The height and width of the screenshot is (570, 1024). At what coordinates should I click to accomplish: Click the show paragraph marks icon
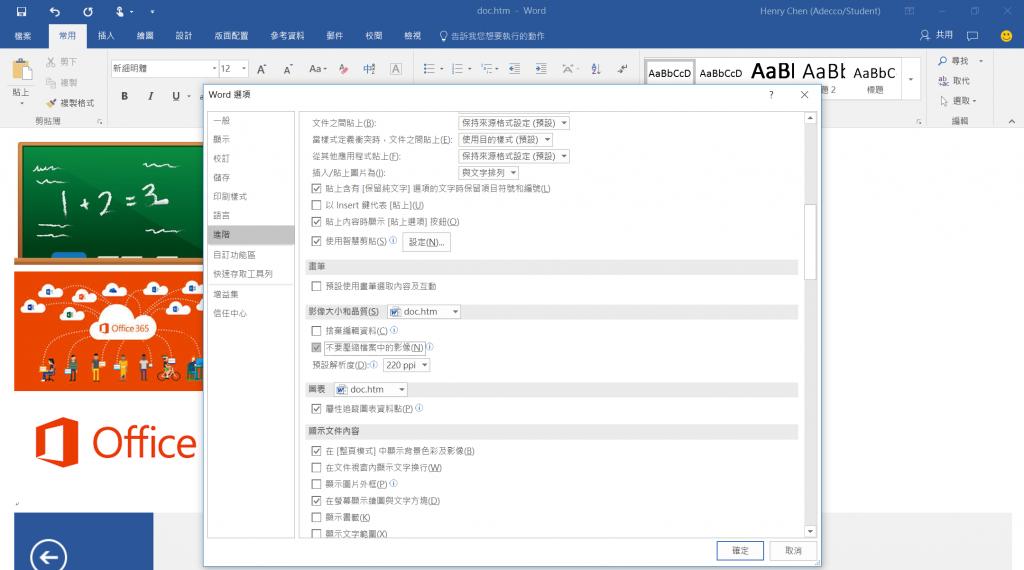coord(622,69)
